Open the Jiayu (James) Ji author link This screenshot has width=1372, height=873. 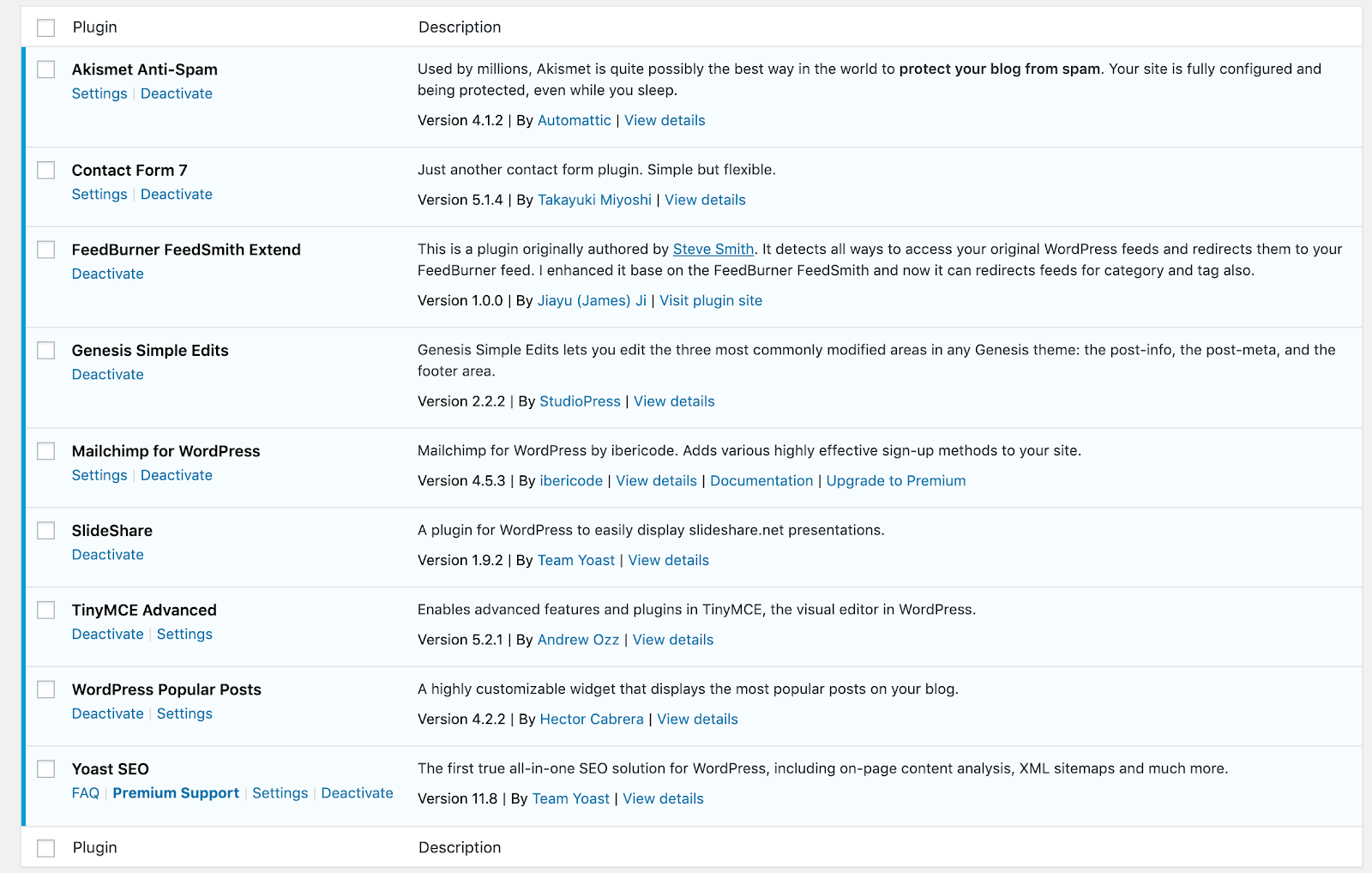(x=592, y=300)
